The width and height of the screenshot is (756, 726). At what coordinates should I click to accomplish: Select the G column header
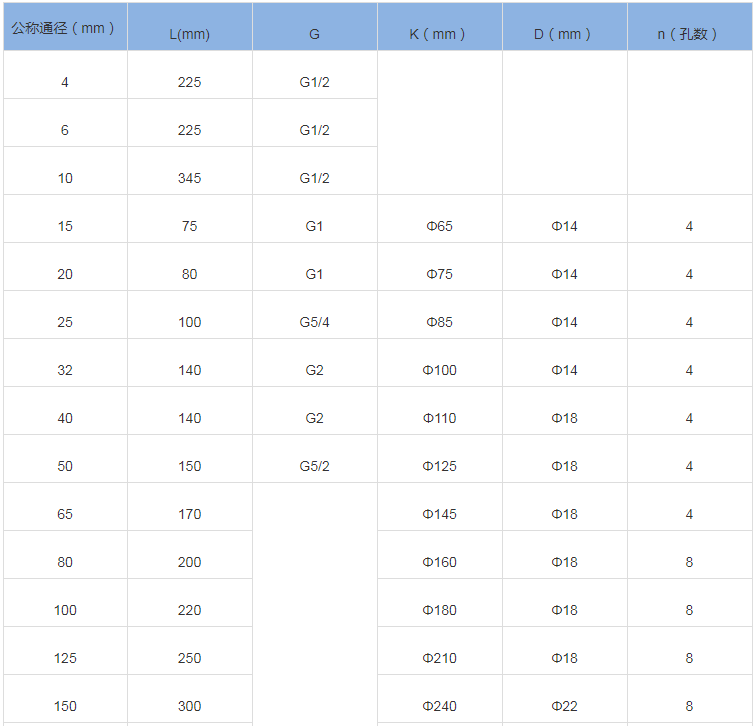pos(315,34)
